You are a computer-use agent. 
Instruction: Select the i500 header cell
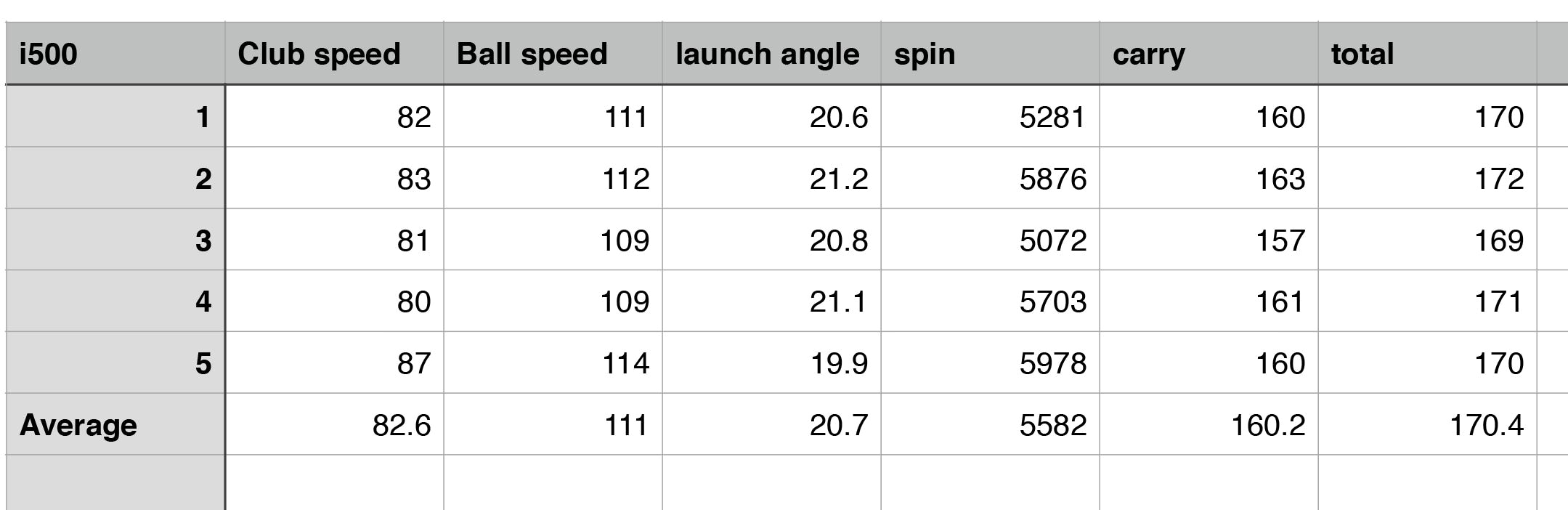(115, 54)
